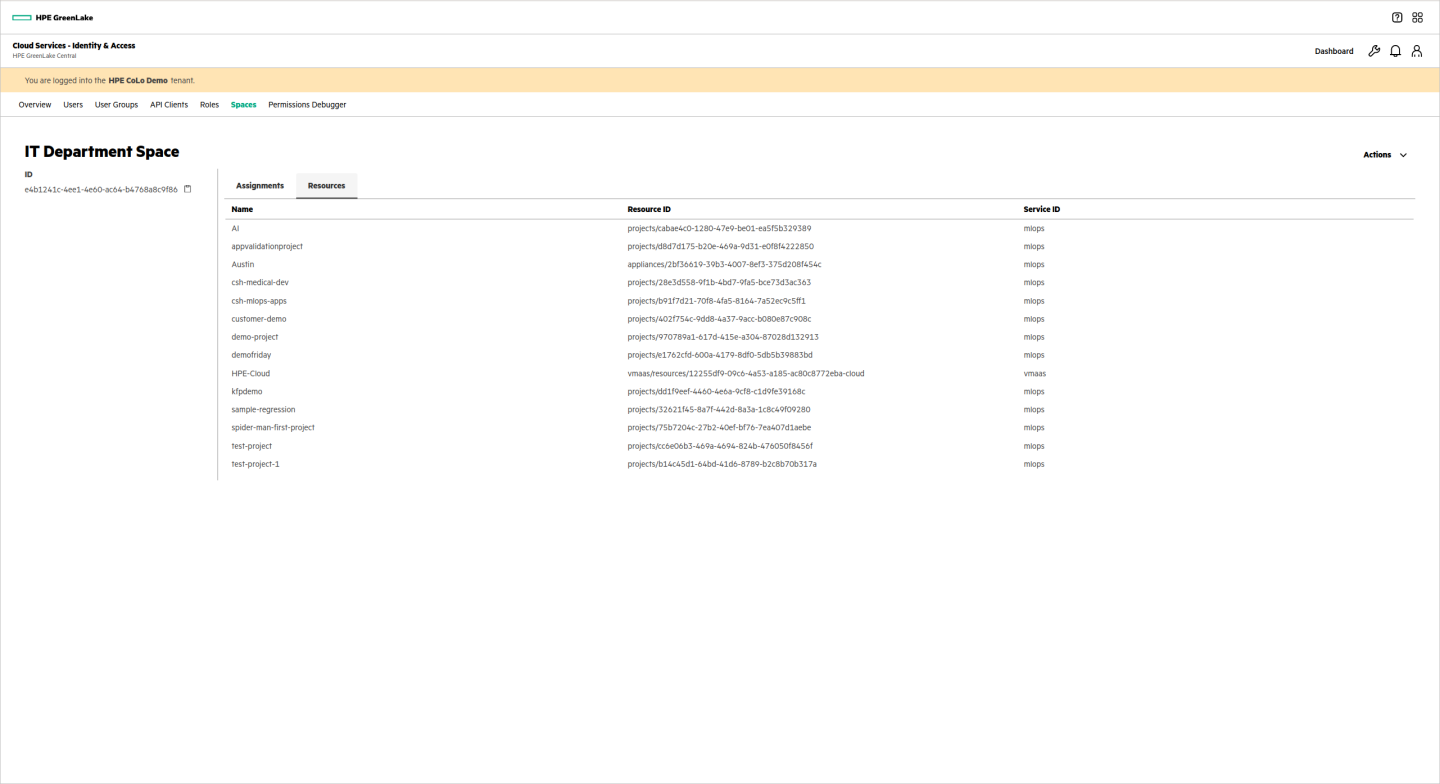The height and width of the screenshot is (784, 1440).
Task: Click the space ID value text
Action: click(101, 190)
